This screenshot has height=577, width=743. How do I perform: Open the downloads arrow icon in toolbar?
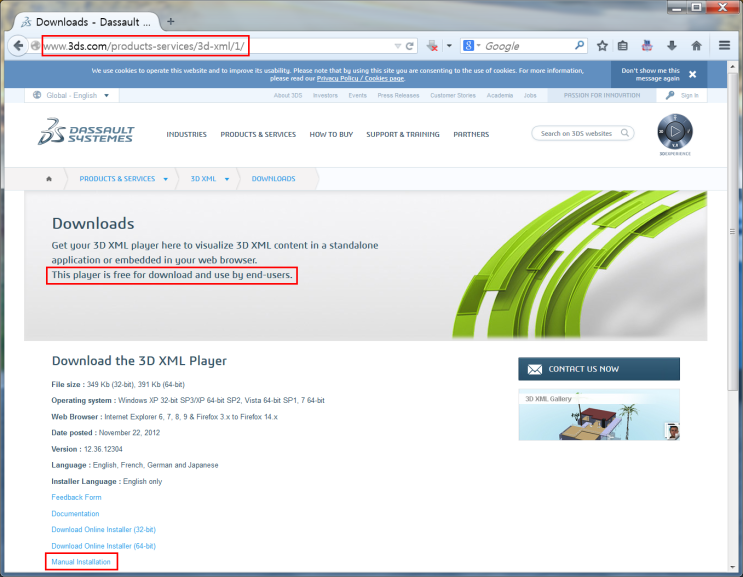pyautogui.click(x=671, y=46)
